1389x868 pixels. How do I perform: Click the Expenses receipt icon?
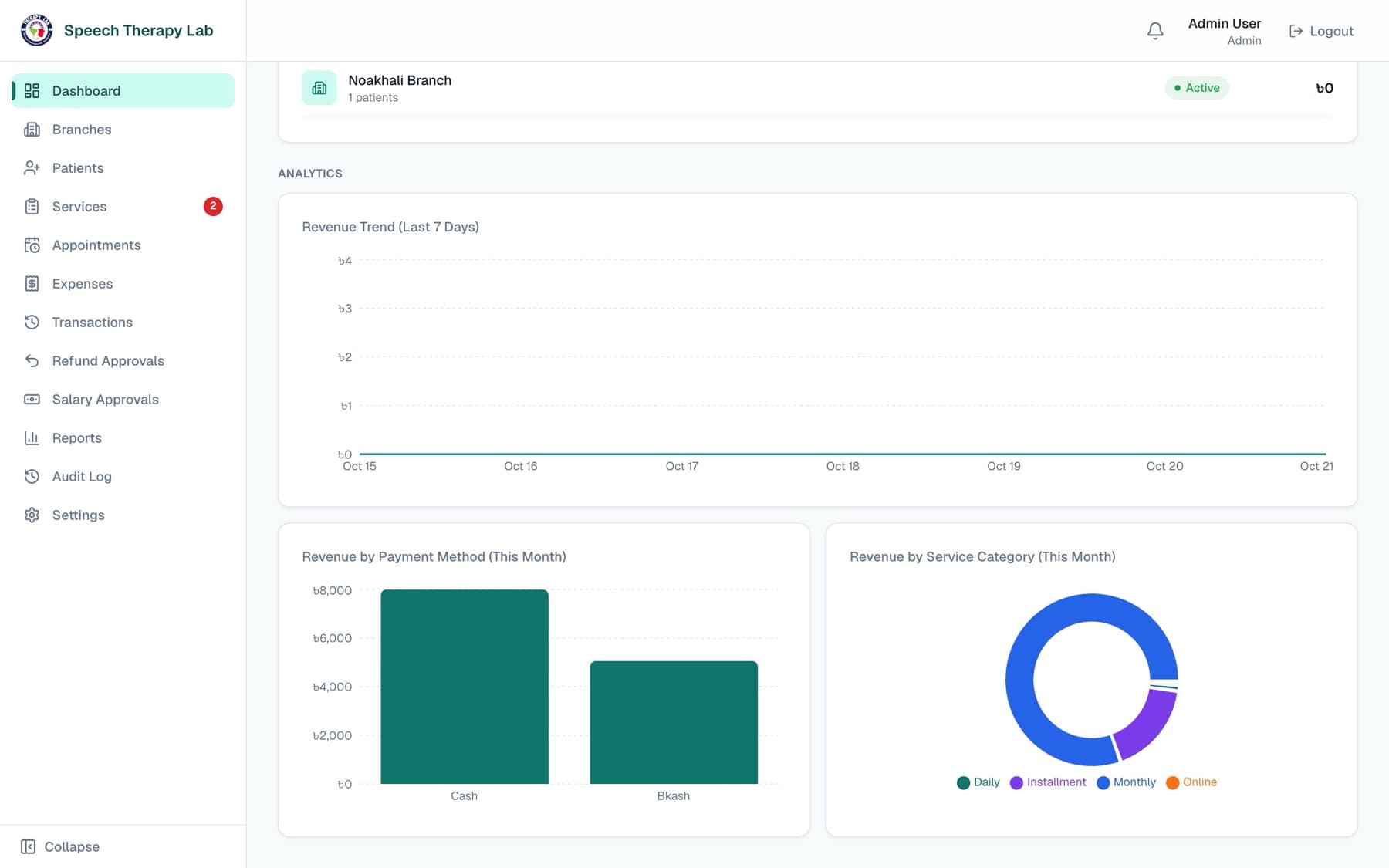click(32, 284)
